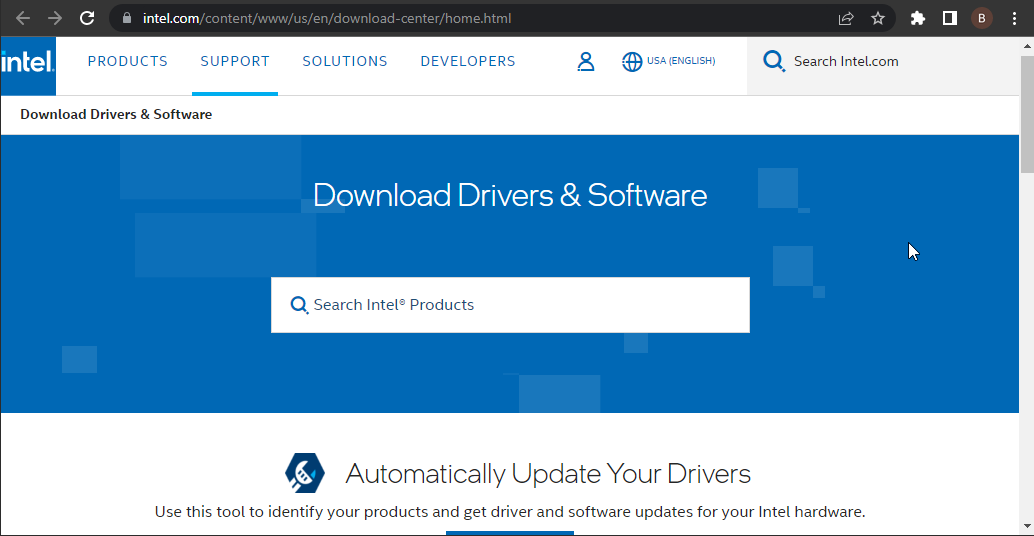Click the share page icon in address bar
The image size is (1034, 536).
coord(846,18)
